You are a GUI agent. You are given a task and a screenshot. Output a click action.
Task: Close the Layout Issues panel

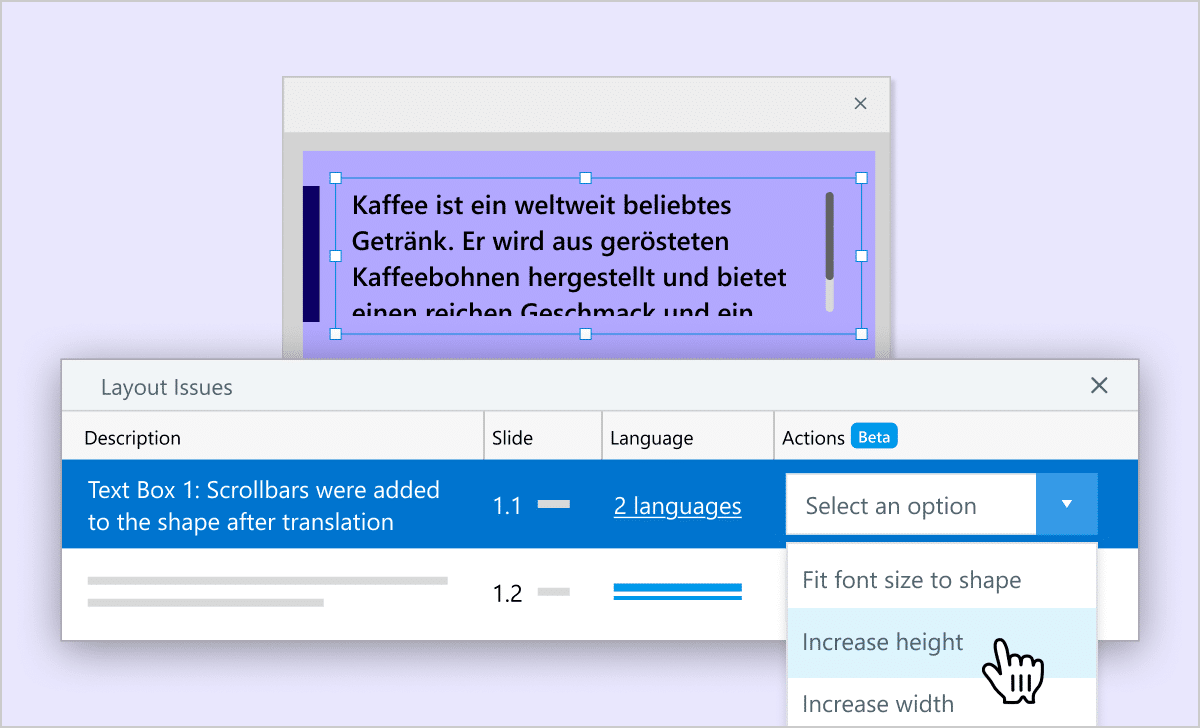point(1099,386)
